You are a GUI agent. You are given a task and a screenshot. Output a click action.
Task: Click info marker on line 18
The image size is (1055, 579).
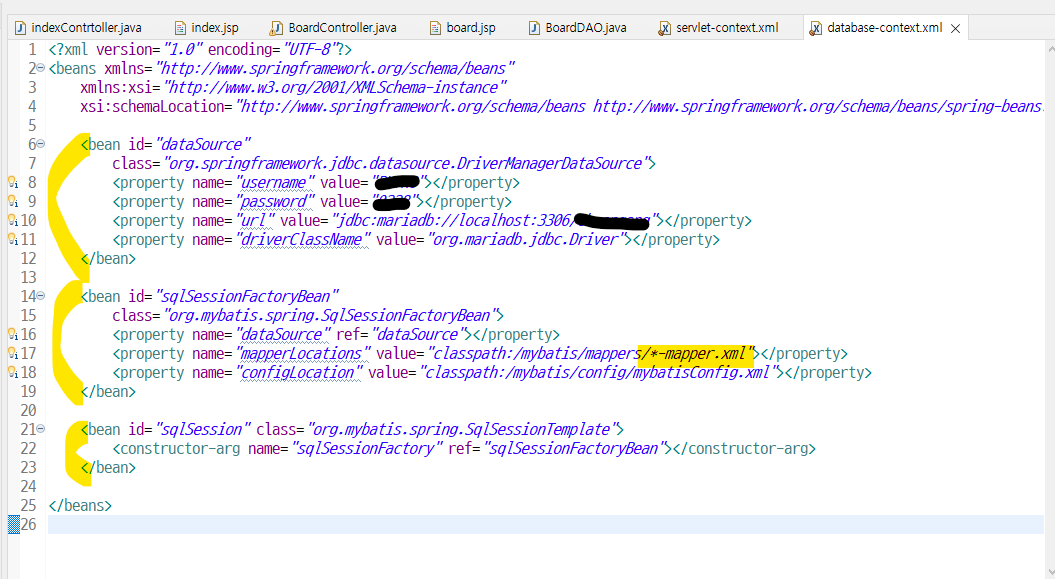(13, 372)
